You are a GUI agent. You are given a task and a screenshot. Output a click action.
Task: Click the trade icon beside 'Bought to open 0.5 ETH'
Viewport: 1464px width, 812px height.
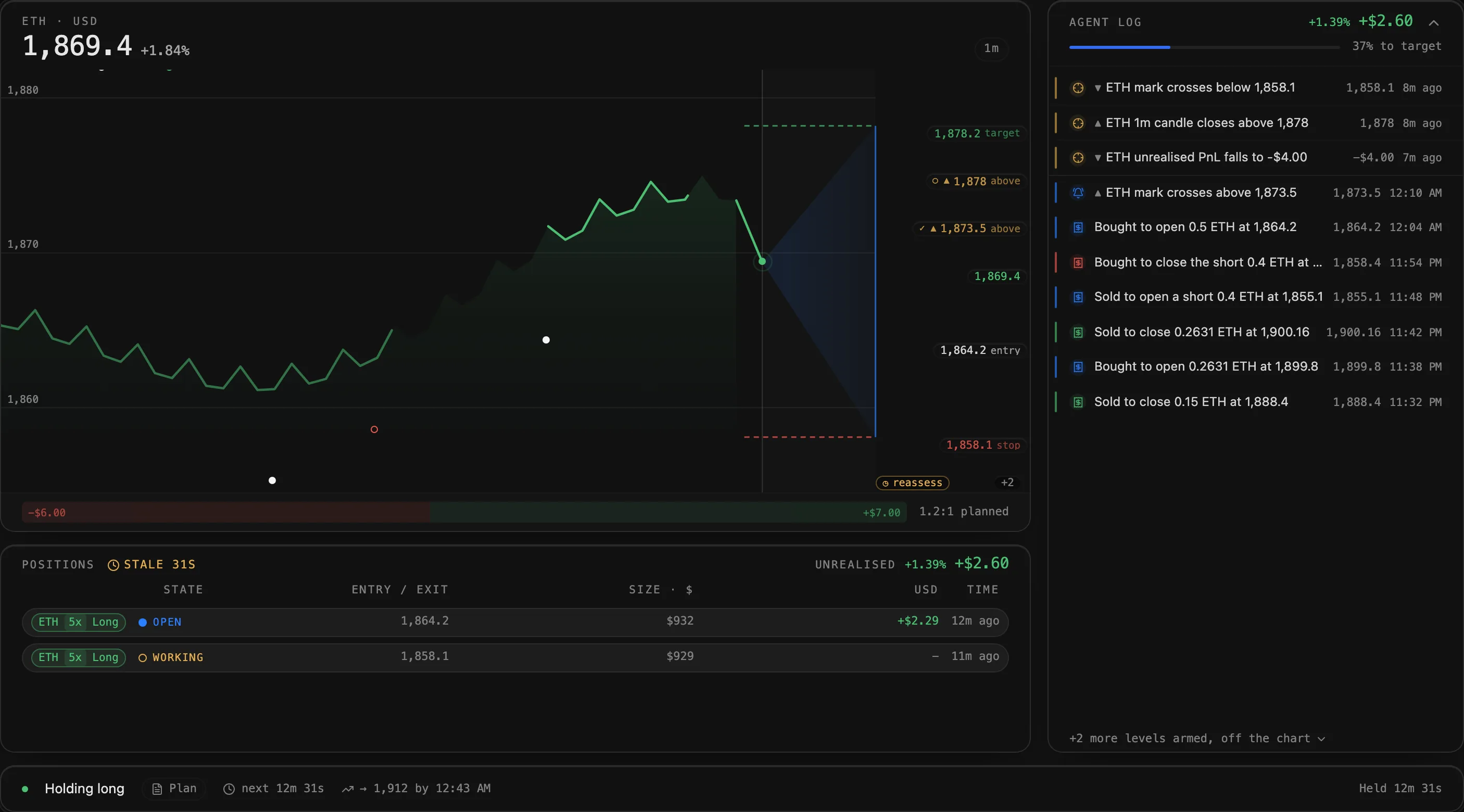click(x=1078, y=227)
